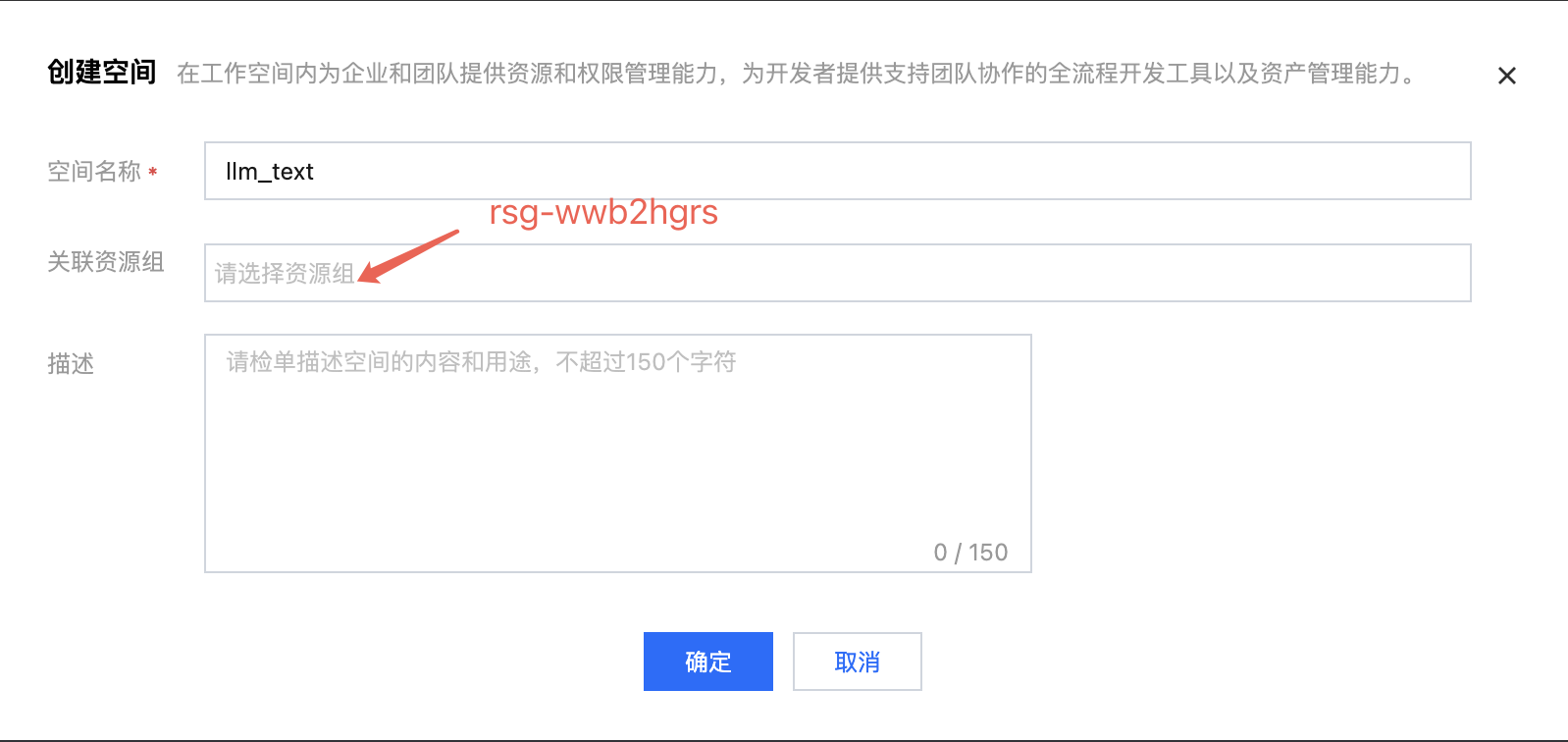Click the 0 / 150 character counter
This screenshot has height=742, width=1568.
tap(970, 553)
